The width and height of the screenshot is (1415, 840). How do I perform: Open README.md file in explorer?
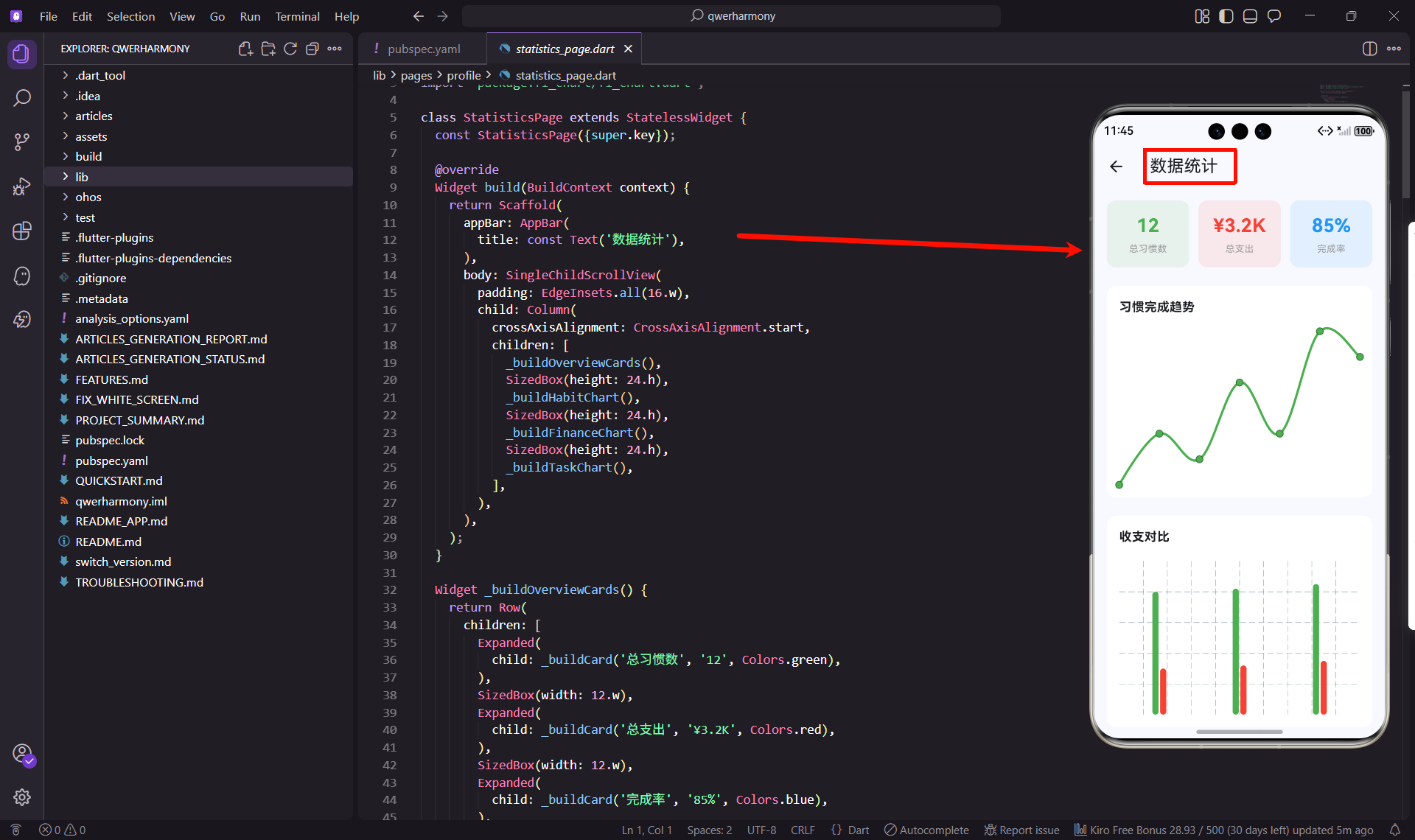coord(108,542)
